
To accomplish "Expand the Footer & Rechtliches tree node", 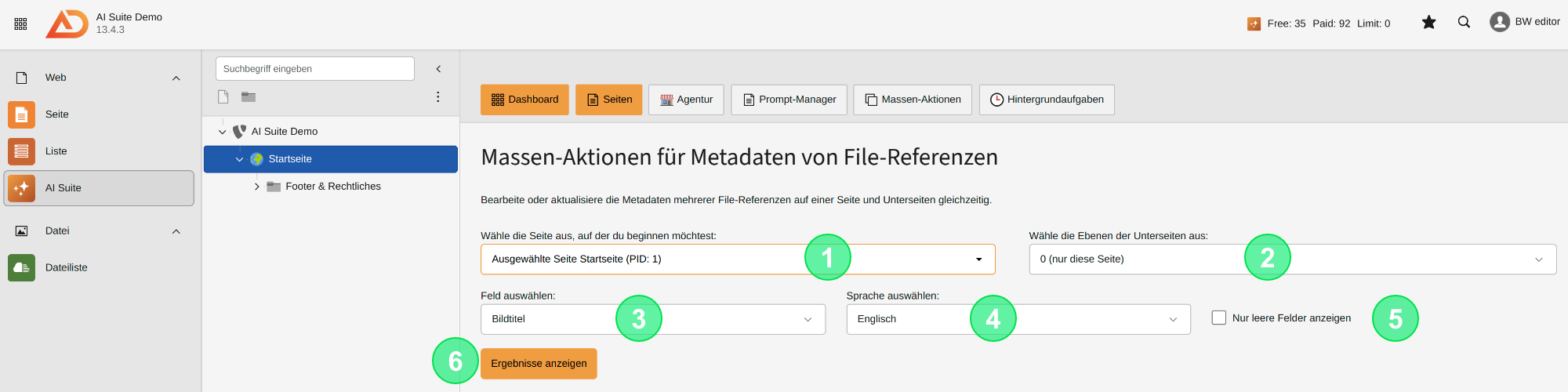I will click(x=256, y=187).
